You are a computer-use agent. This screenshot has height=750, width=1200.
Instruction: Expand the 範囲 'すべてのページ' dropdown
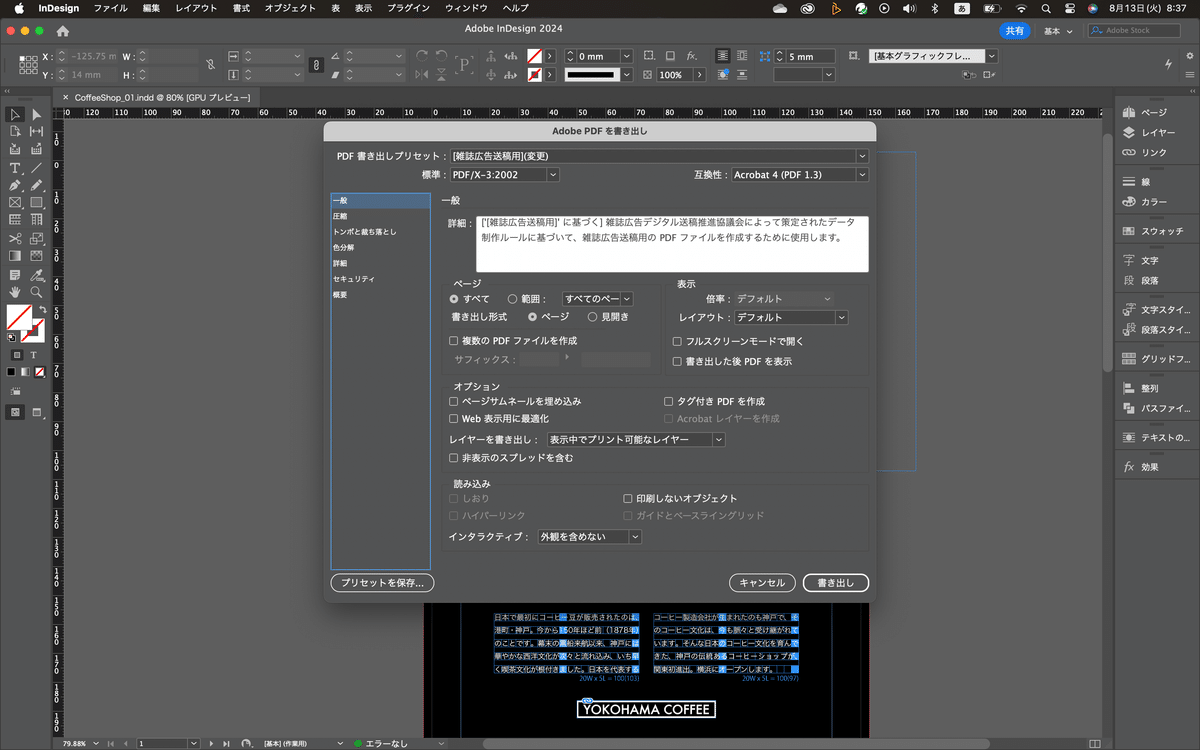pos(598,299)
